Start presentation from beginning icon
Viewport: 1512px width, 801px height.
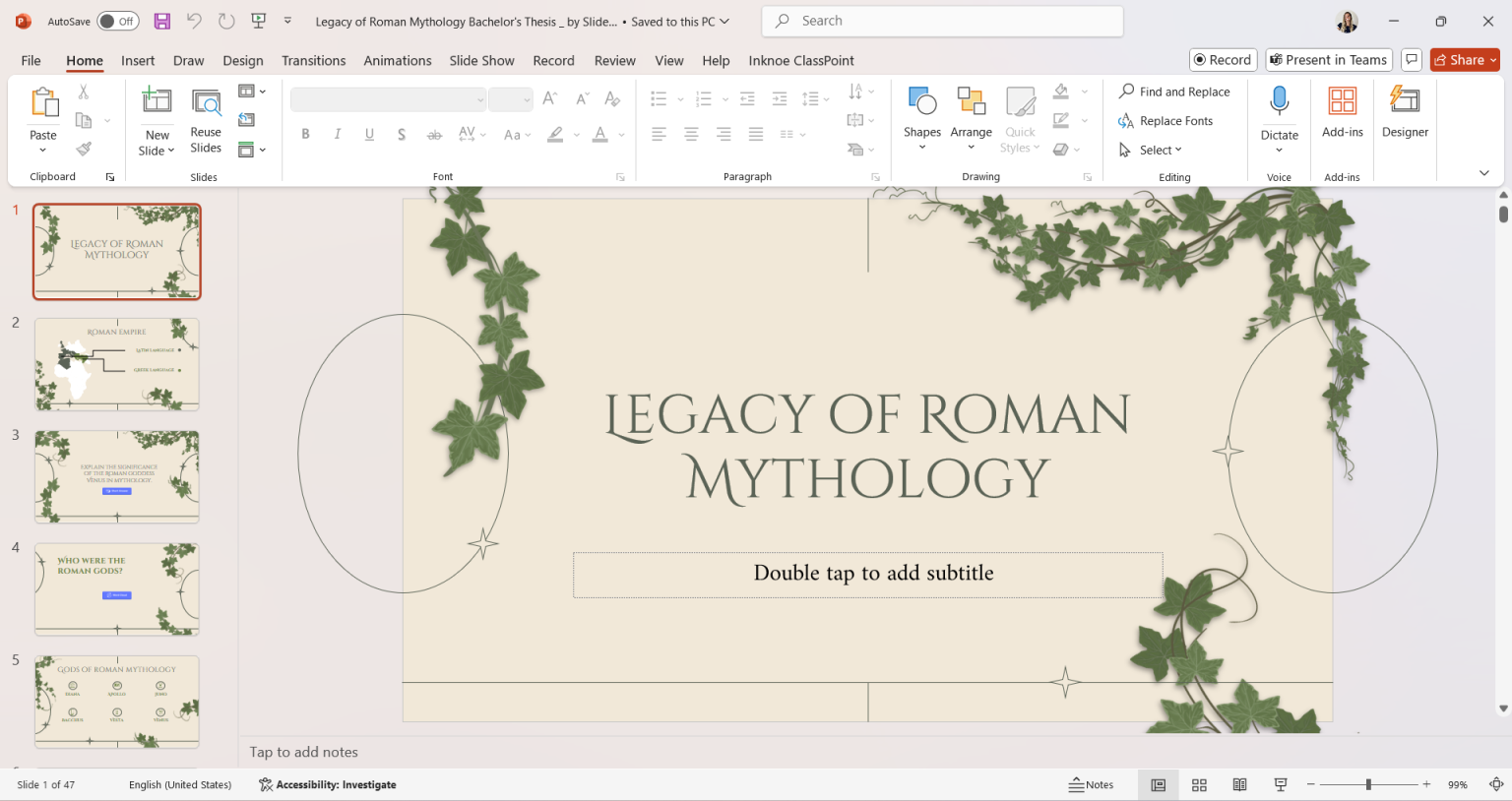tap(258, 21)
